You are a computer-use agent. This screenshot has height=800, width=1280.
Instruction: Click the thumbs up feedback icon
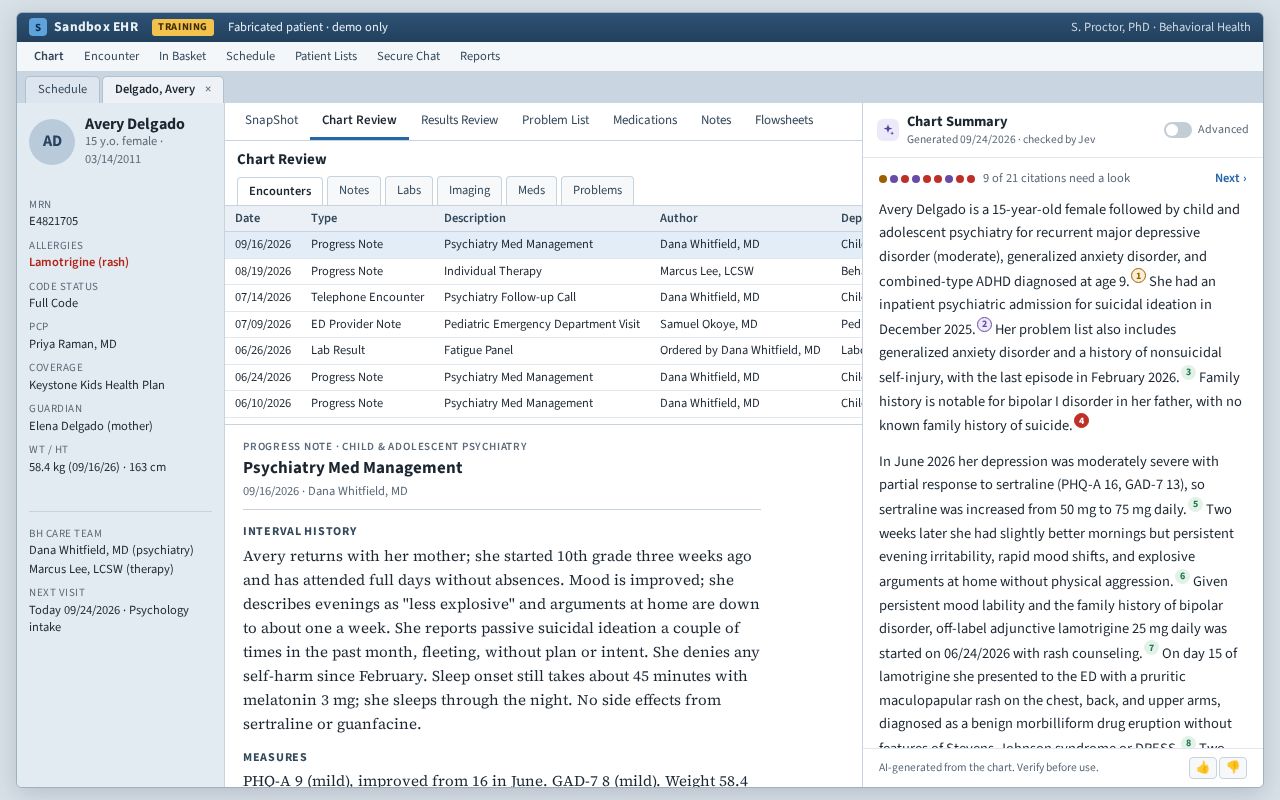coord(1203,767)
